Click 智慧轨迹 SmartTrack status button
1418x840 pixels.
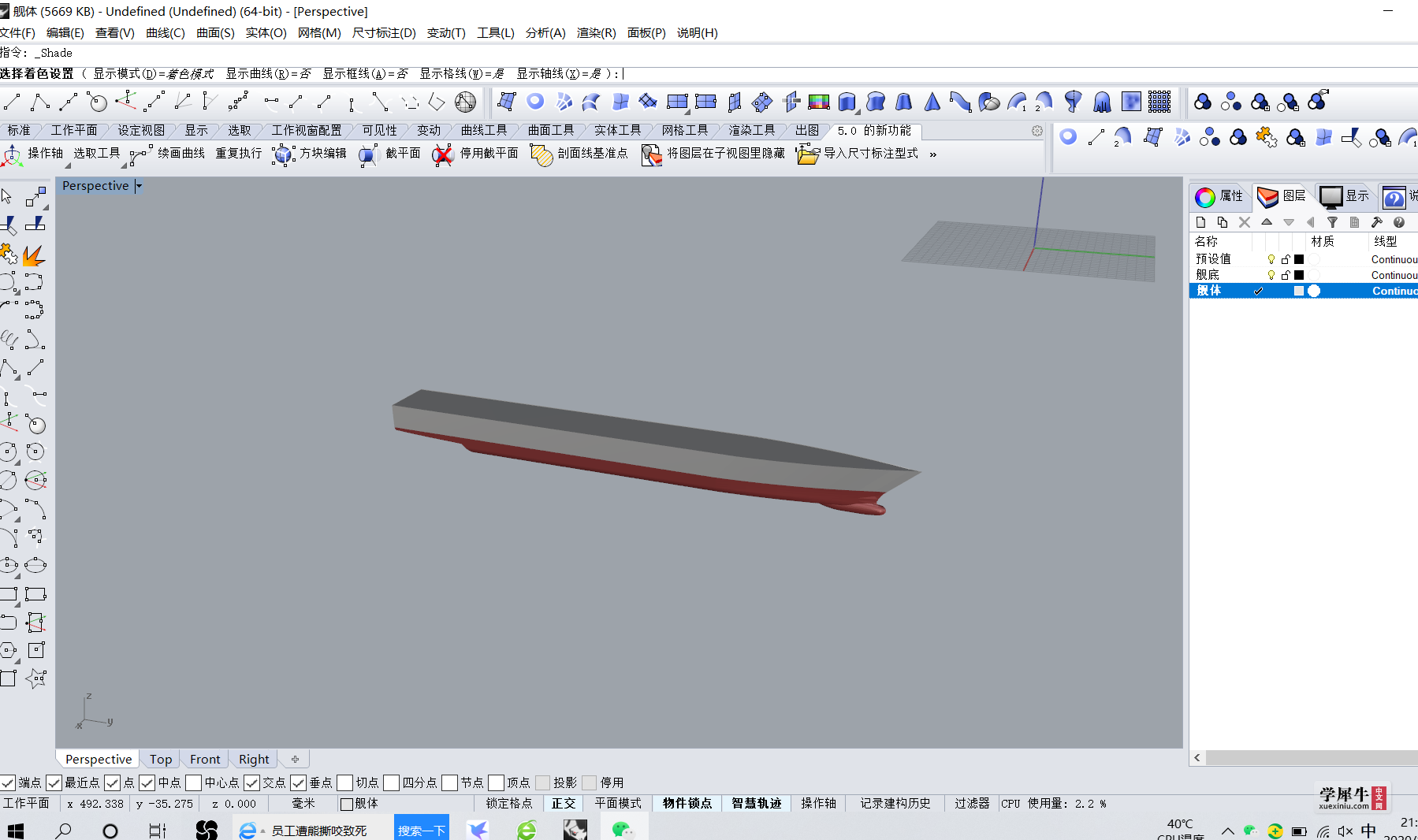[757, 804]
